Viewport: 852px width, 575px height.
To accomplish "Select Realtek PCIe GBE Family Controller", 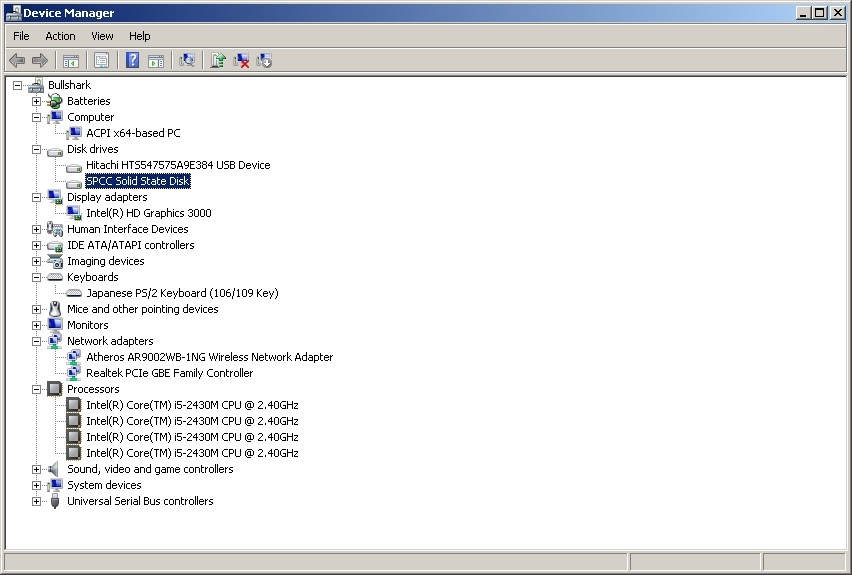I will point(169,373).
